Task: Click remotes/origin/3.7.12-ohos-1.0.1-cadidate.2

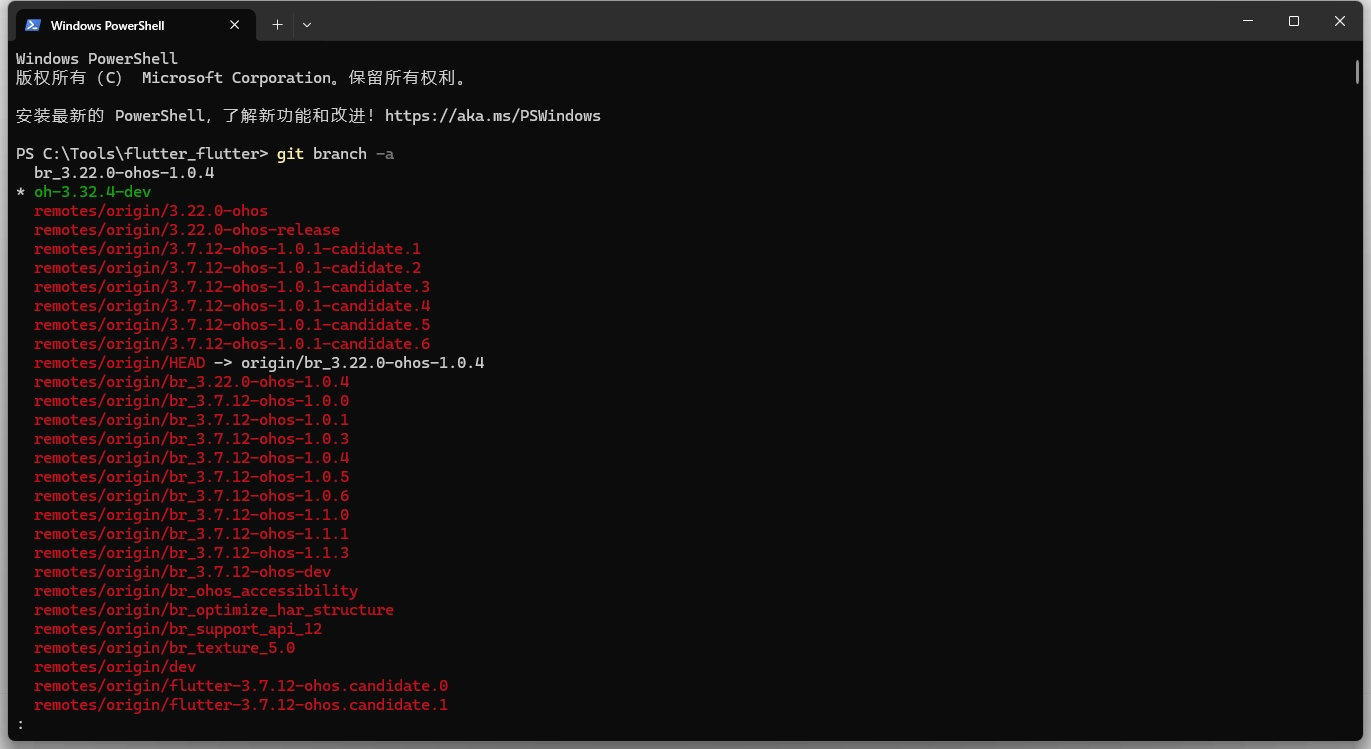Action: click(227, 268)
